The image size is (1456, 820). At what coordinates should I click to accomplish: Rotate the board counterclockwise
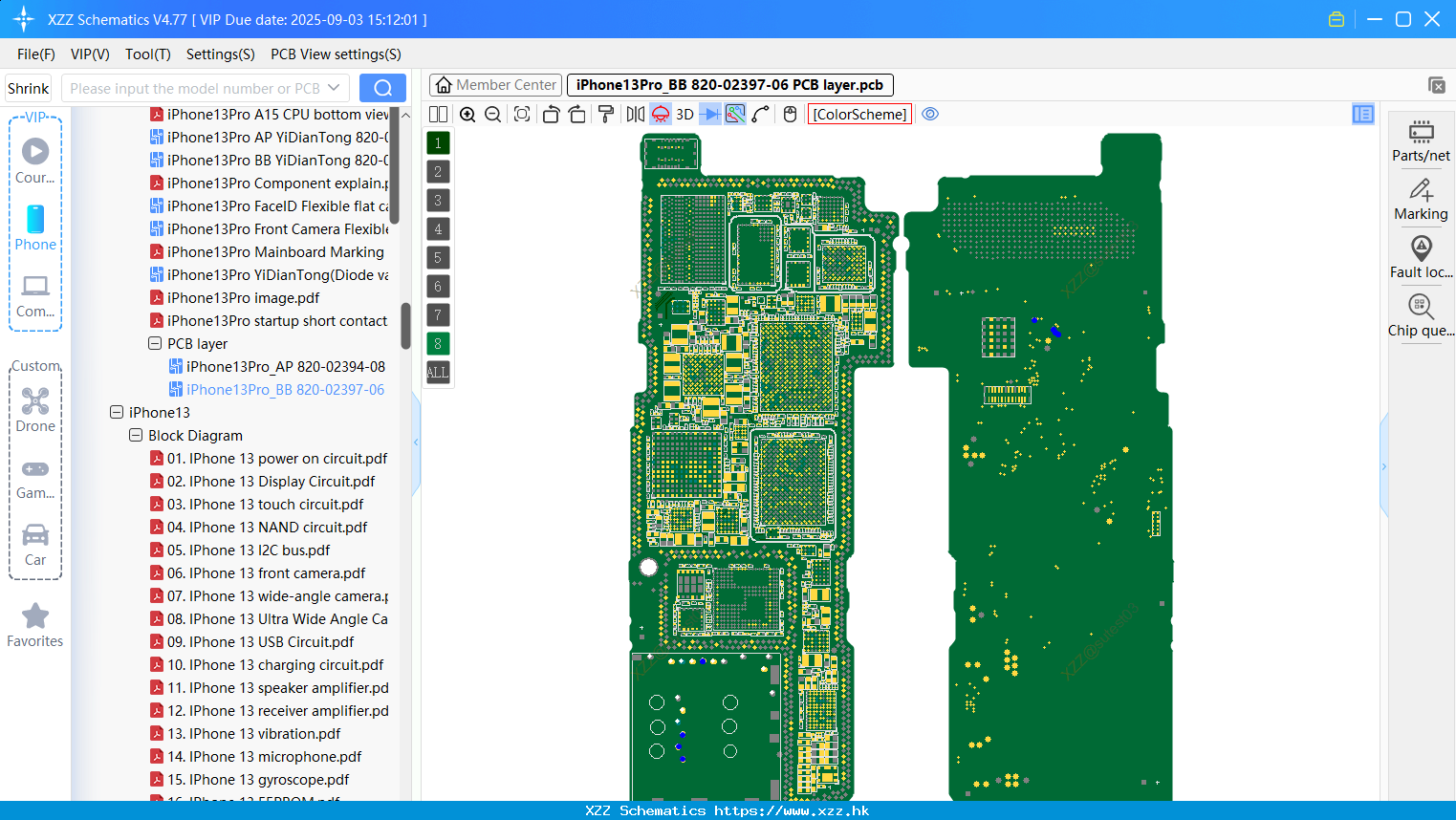pos(551,114)
